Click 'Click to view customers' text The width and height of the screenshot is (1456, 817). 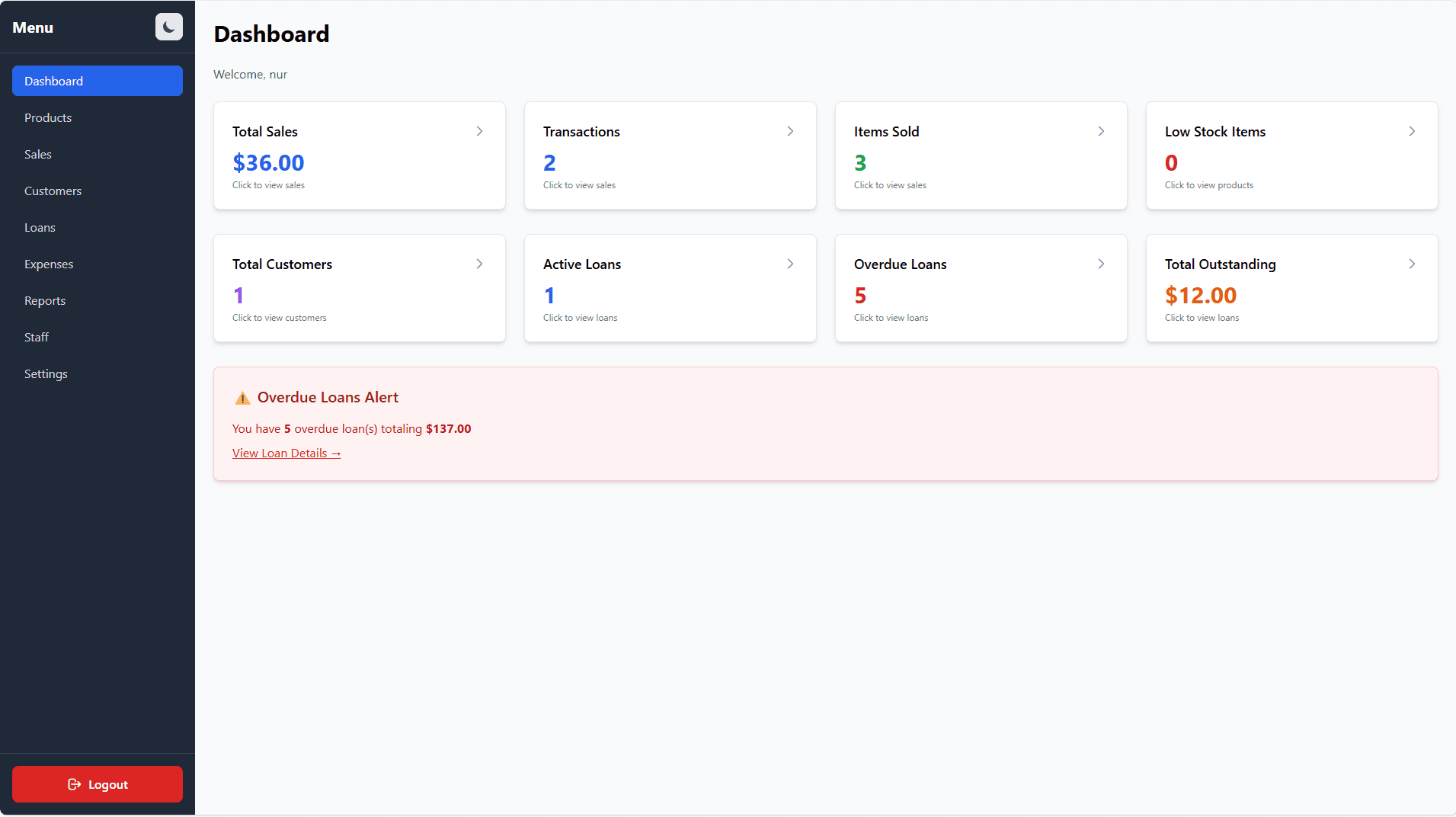tap(280, 318)
